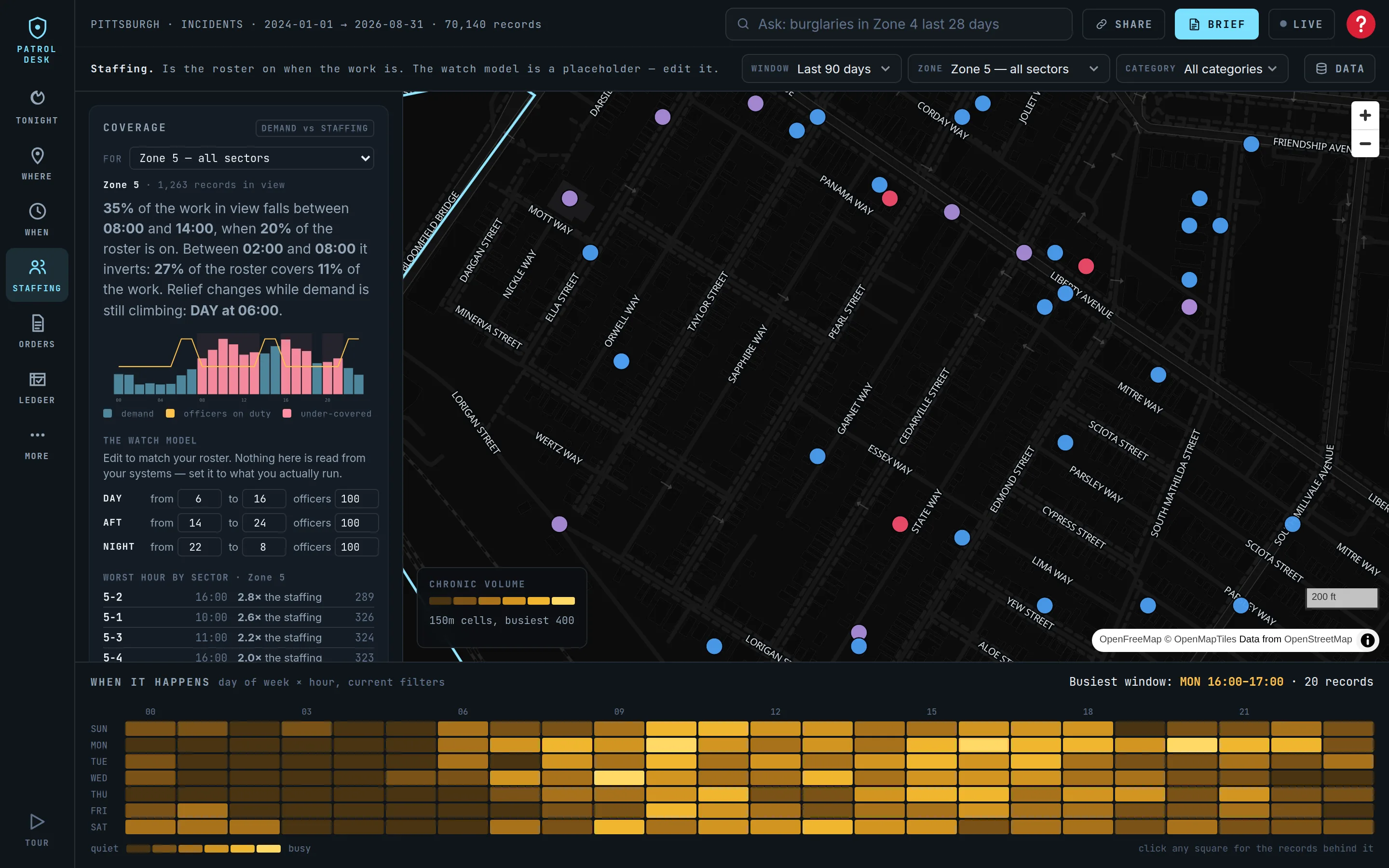
Task: Open the Brief button
Action: click(x=1216, y=24)
